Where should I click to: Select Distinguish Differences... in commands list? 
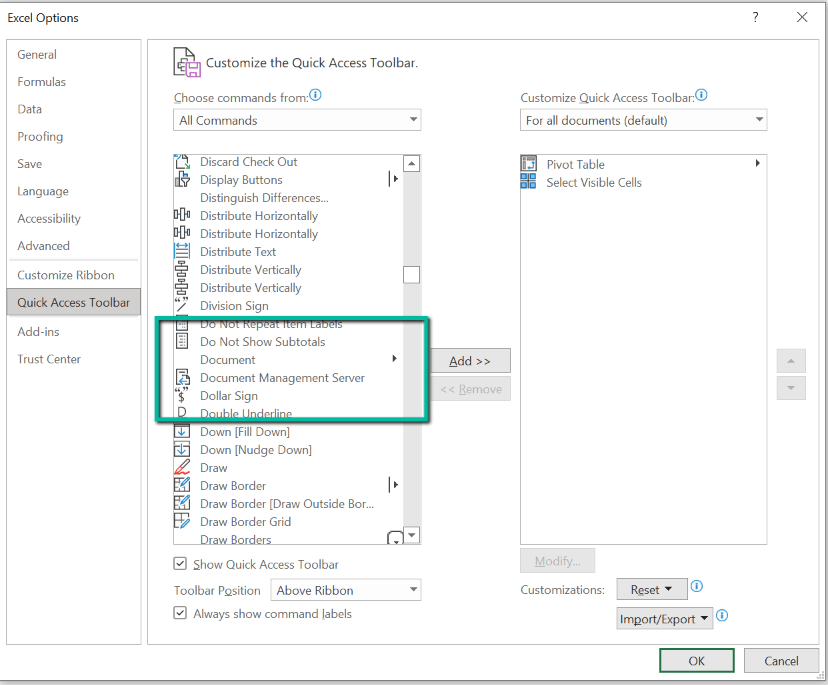264,198
